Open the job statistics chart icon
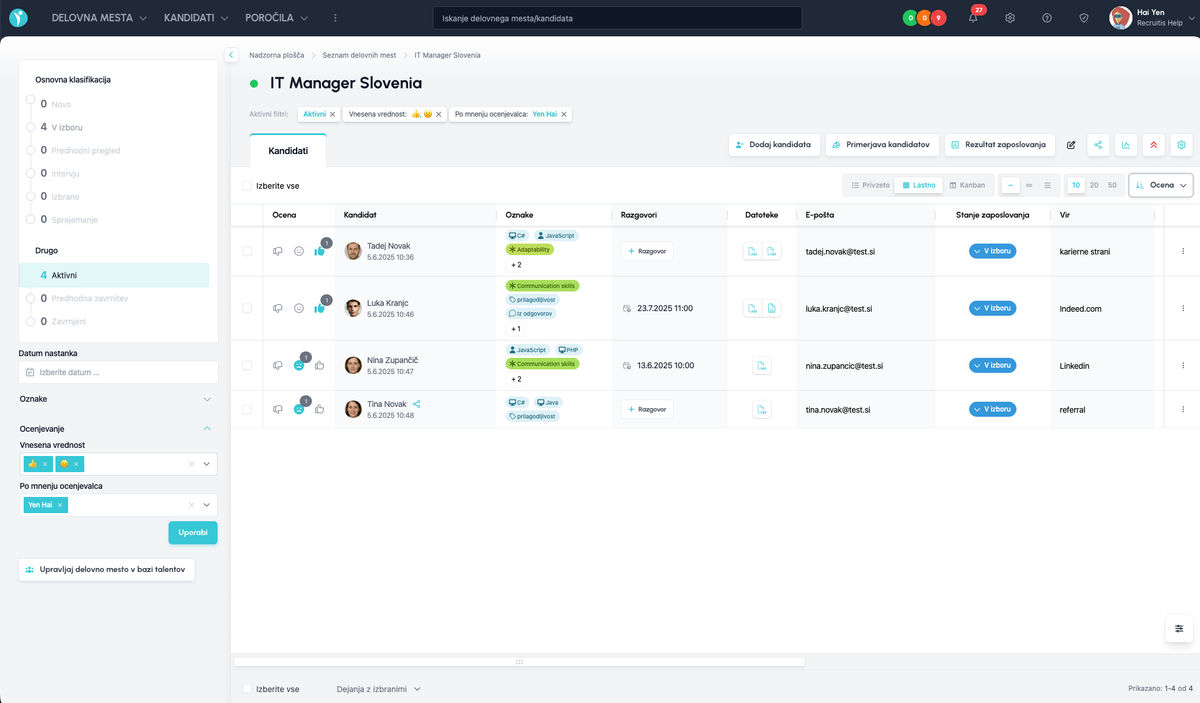Image resolution: width=1200 pixels, height=703 pixels. pyautogui.click(x=1126, y=145)
